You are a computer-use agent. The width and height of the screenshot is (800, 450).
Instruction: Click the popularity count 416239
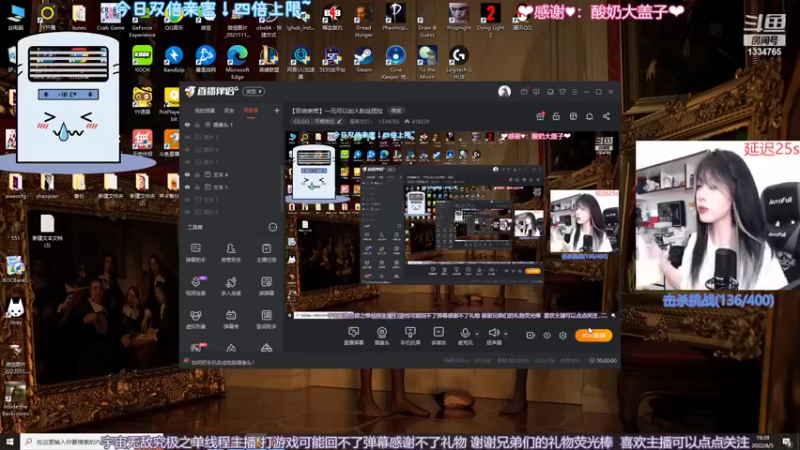coord(417,121)
